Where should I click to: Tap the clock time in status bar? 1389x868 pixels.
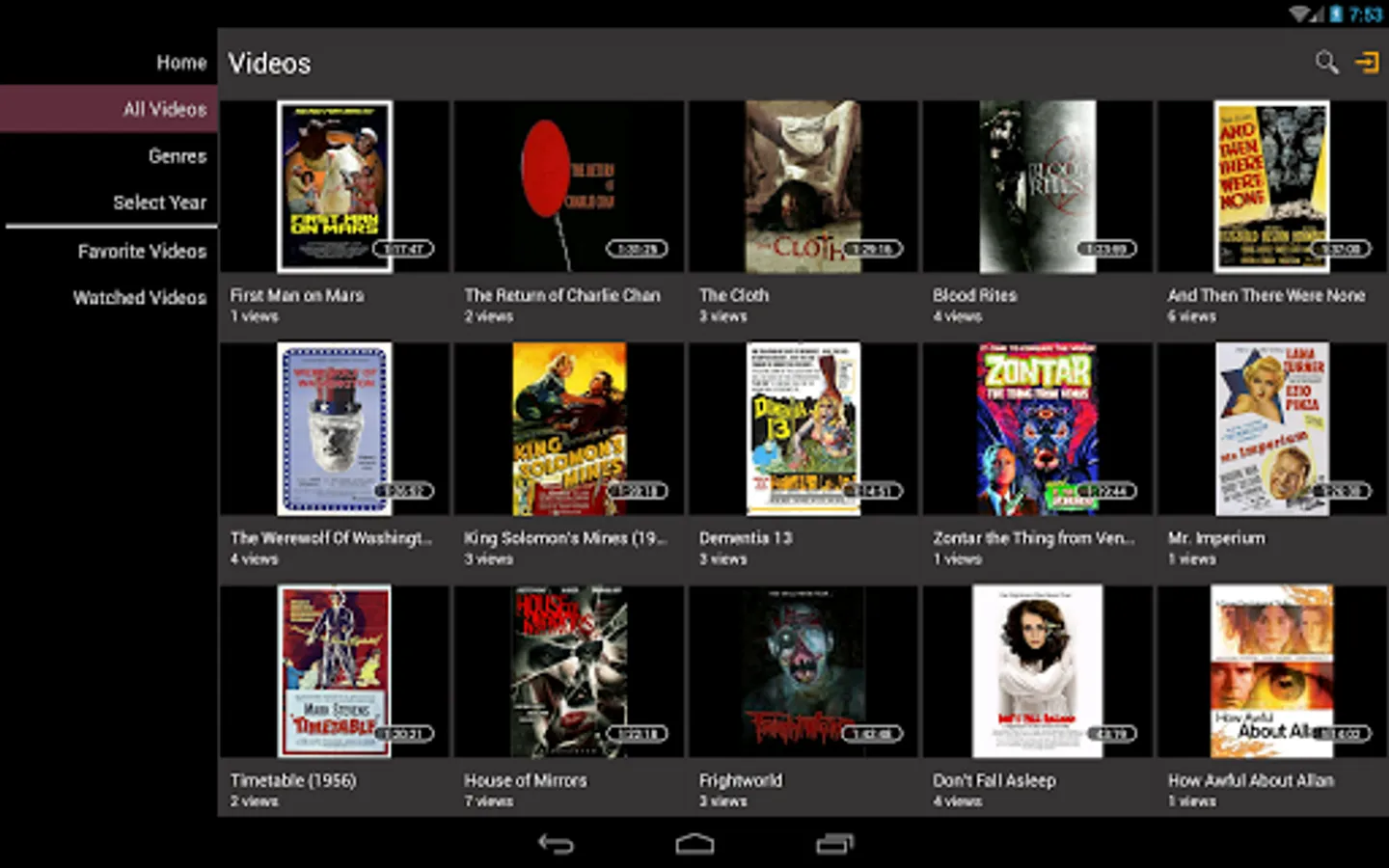[1366, 14]
